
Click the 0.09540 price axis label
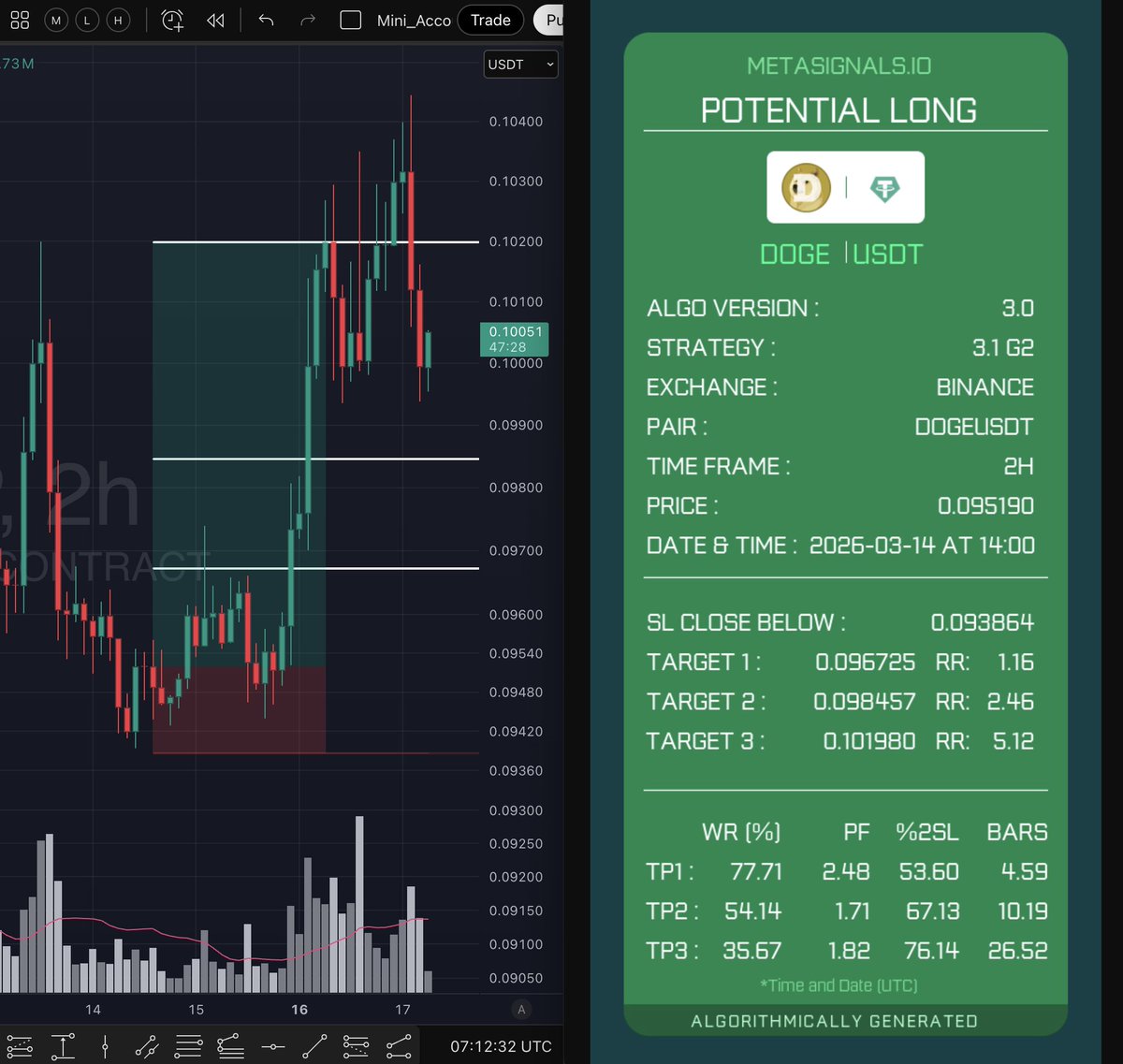coord(516,653)
